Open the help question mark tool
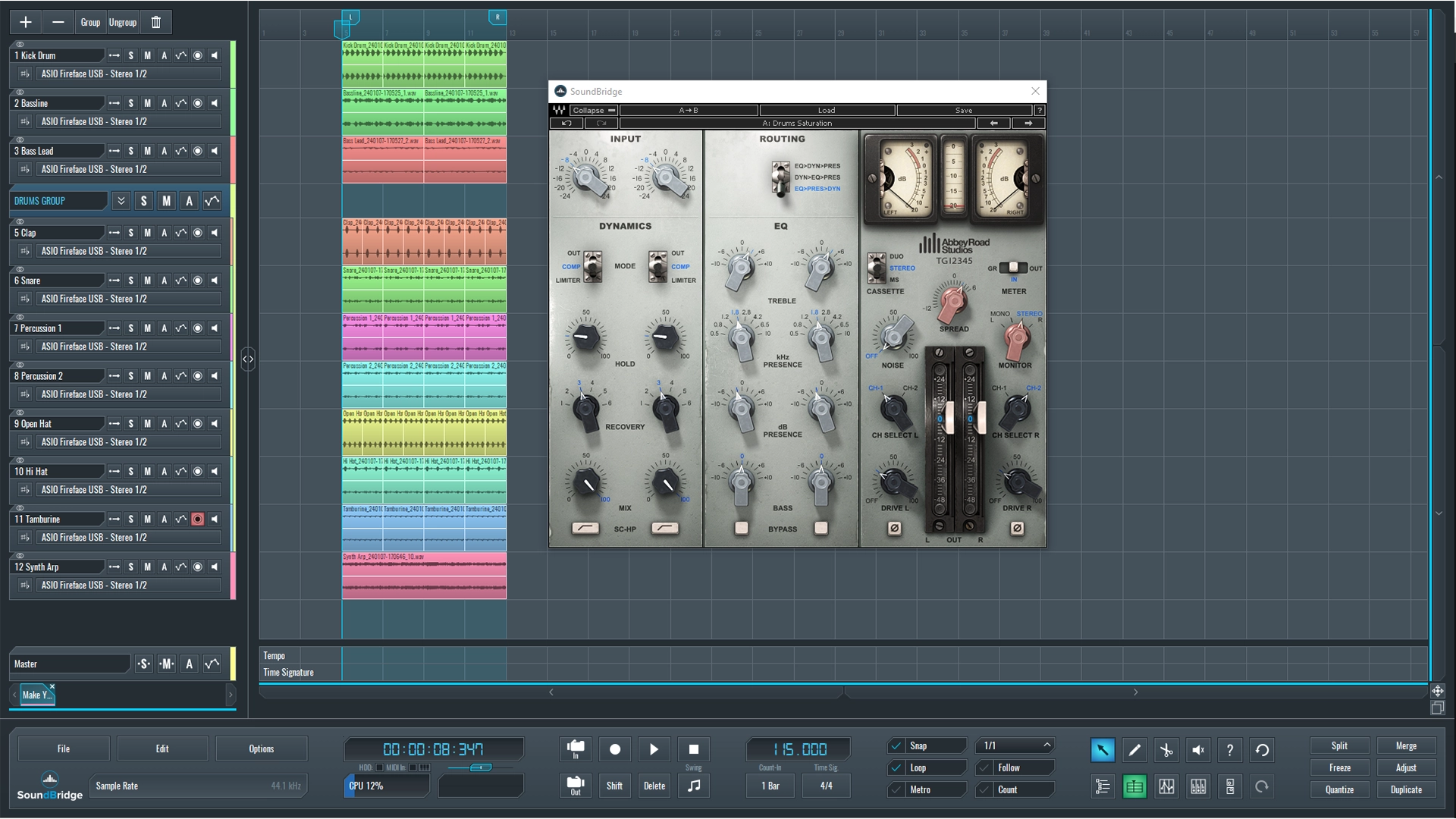 [1230, 750]
